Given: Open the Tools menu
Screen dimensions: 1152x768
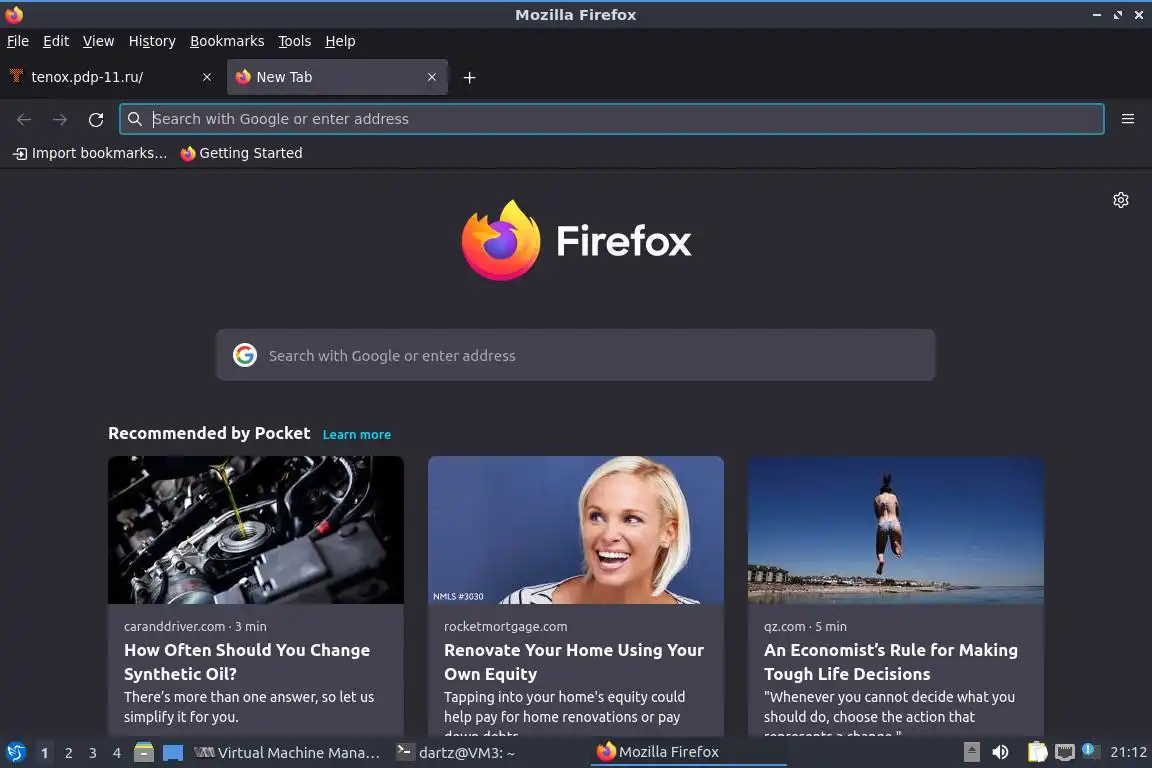Looking at the screenshot, I should click(x=295, y=41).
